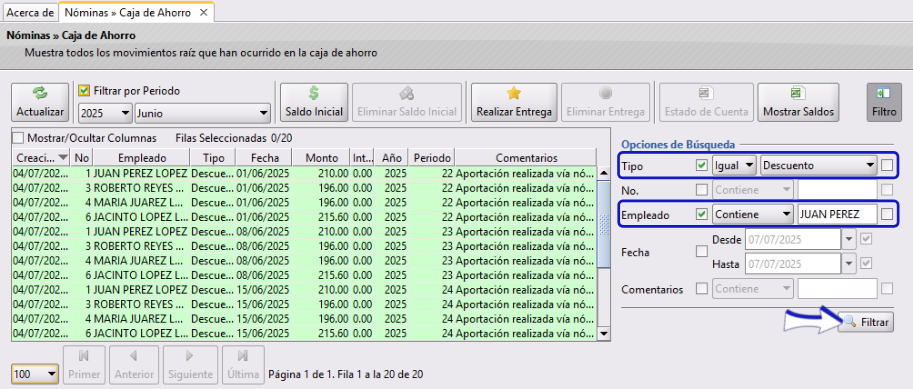913x389 pixels.
Task: Toggle the Filtro panel button
Action: [x=884, y=102]
